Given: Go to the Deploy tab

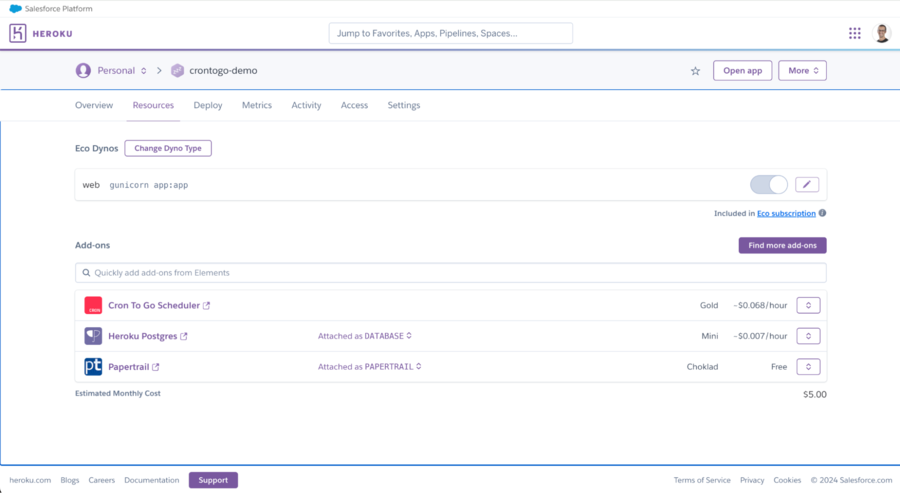Looking at the screenshot, I should (x=208, y=105).
